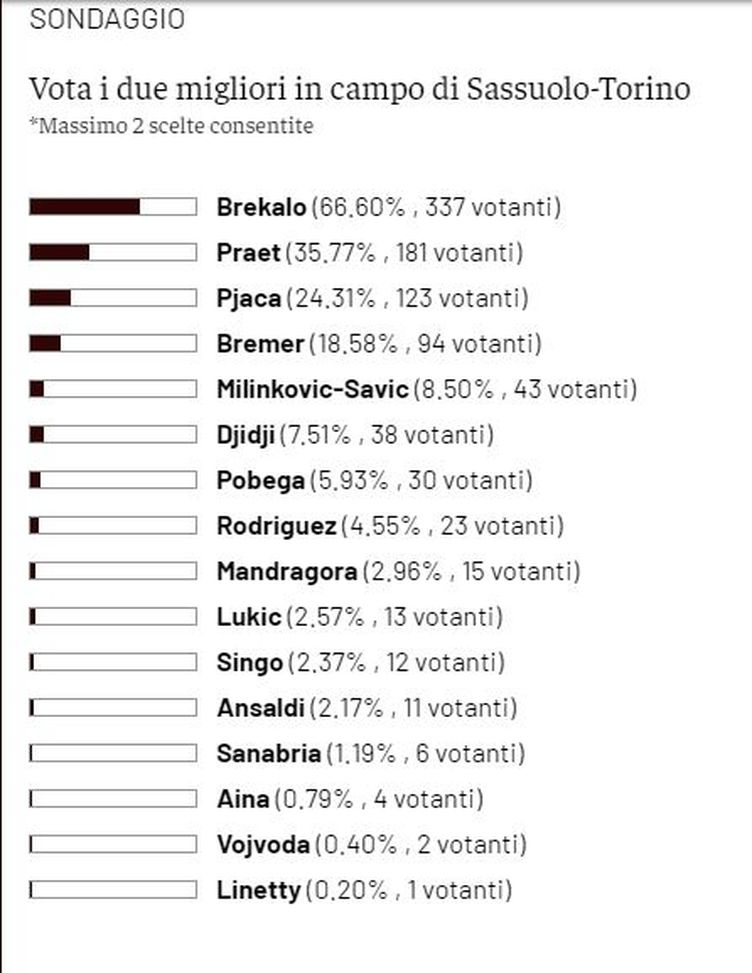Image resolution: width=752 pixels, height=973 pixels.
Task: Click the Praet vote percentage bar
Action: point(113,253)
